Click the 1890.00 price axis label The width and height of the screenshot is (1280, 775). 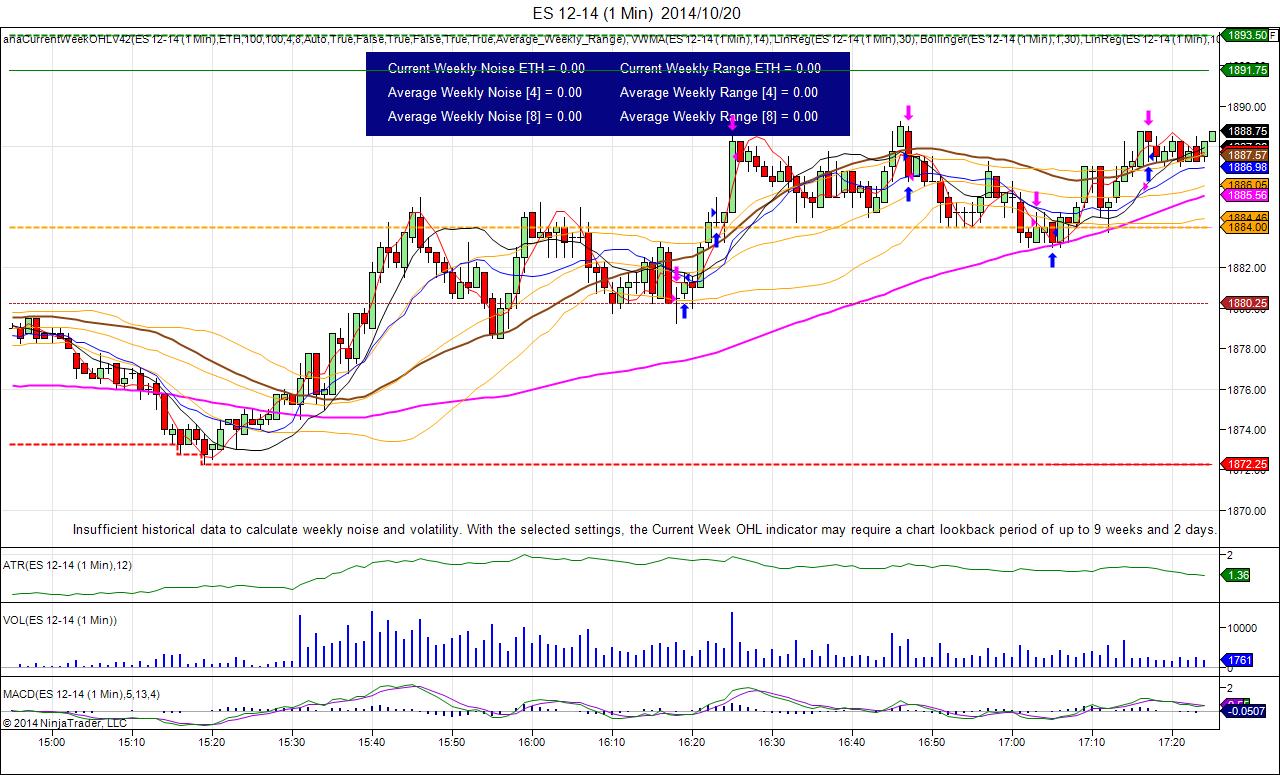click(1247, 106)
